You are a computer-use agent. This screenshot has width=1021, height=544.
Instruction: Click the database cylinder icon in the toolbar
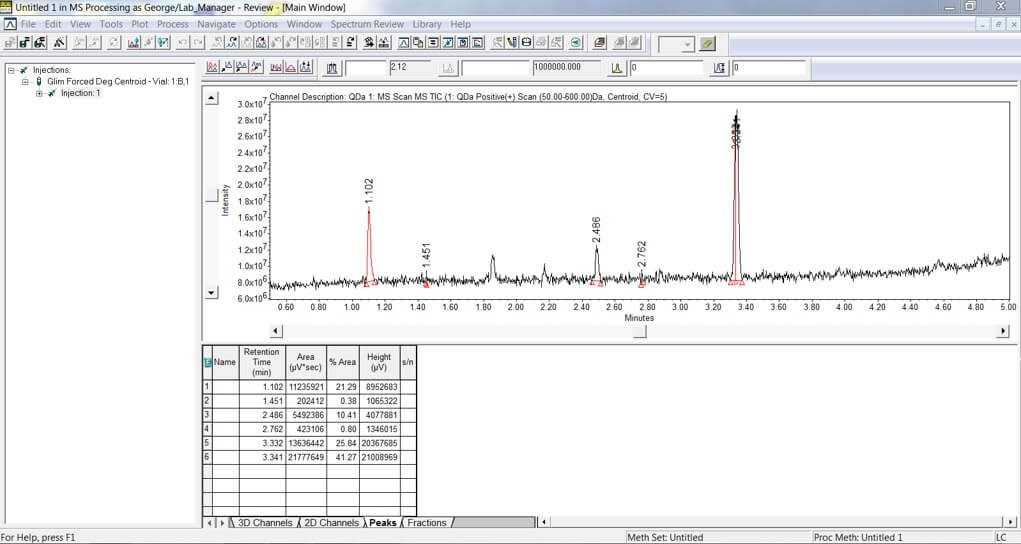pyautogui.click(x=526, y=43)
